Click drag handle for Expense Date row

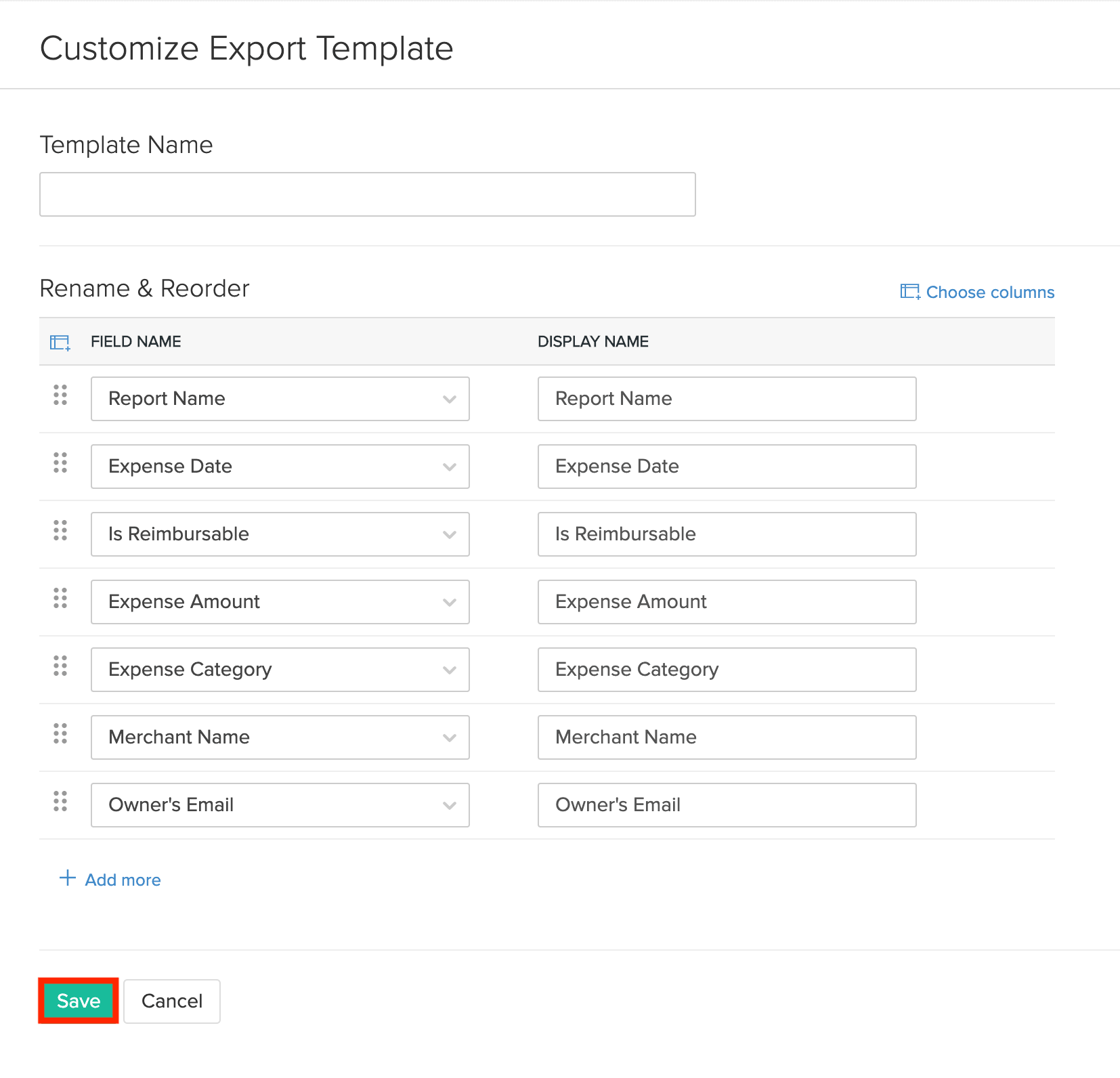coord(60,462)
